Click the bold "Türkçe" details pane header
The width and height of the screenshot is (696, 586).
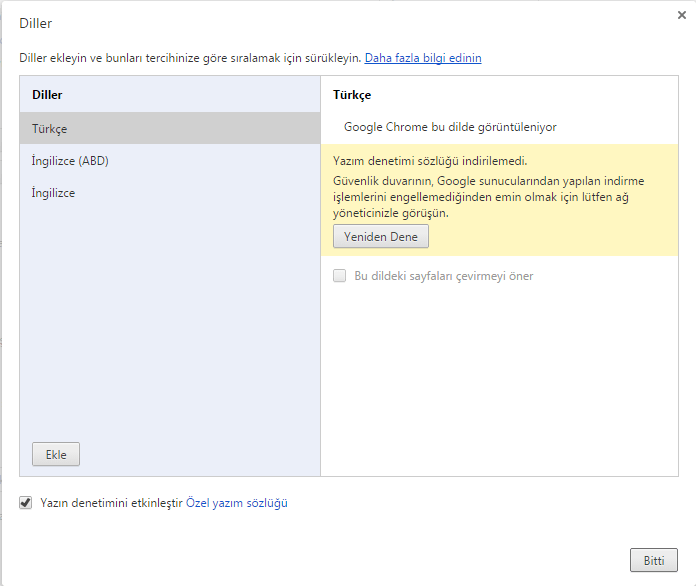click(x=352, y=95)
